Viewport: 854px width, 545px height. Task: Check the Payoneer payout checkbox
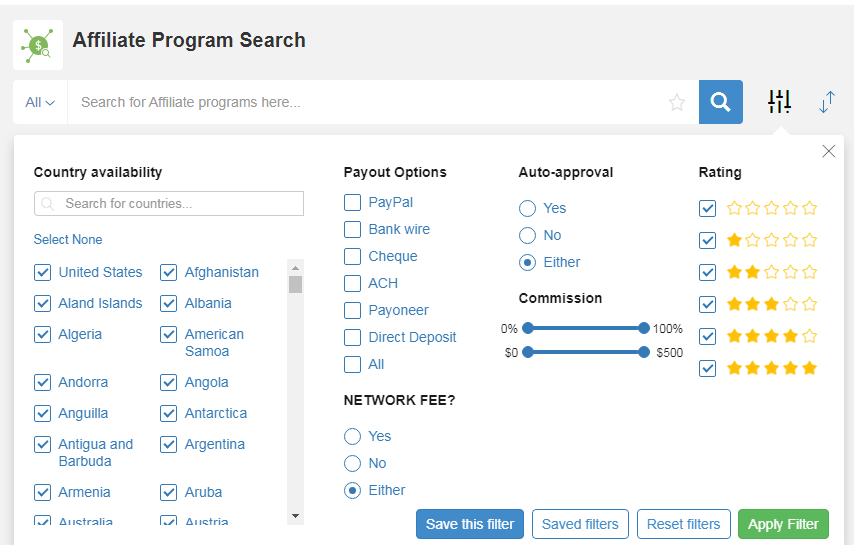point(352,310)
